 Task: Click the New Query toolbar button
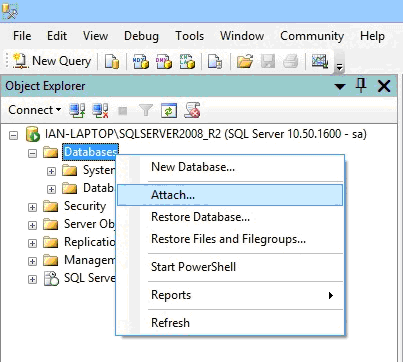click(52, 61)
